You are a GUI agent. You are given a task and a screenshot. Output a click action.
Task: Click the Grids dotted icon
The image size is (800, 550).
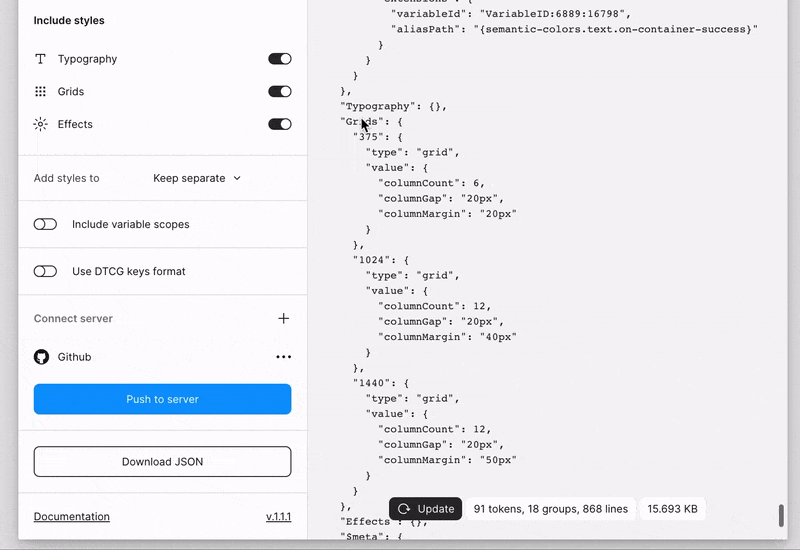(40, 91)
